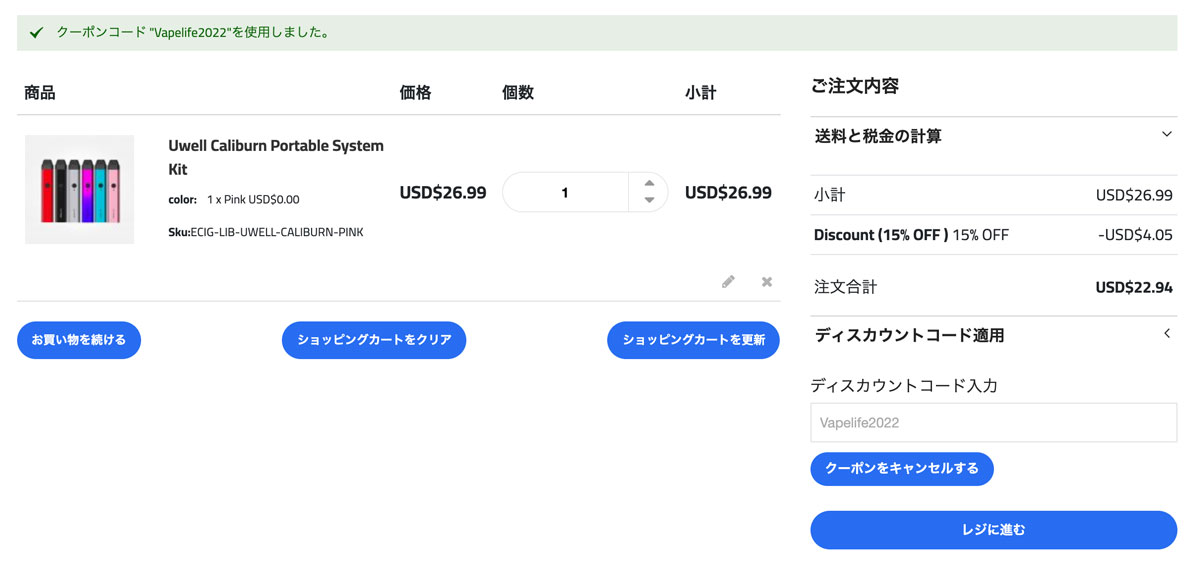Image resolution: width=1200 pixels, height=568 pixels.
Task: Increase quantity with the up arrow
Action: coord(649,183)
